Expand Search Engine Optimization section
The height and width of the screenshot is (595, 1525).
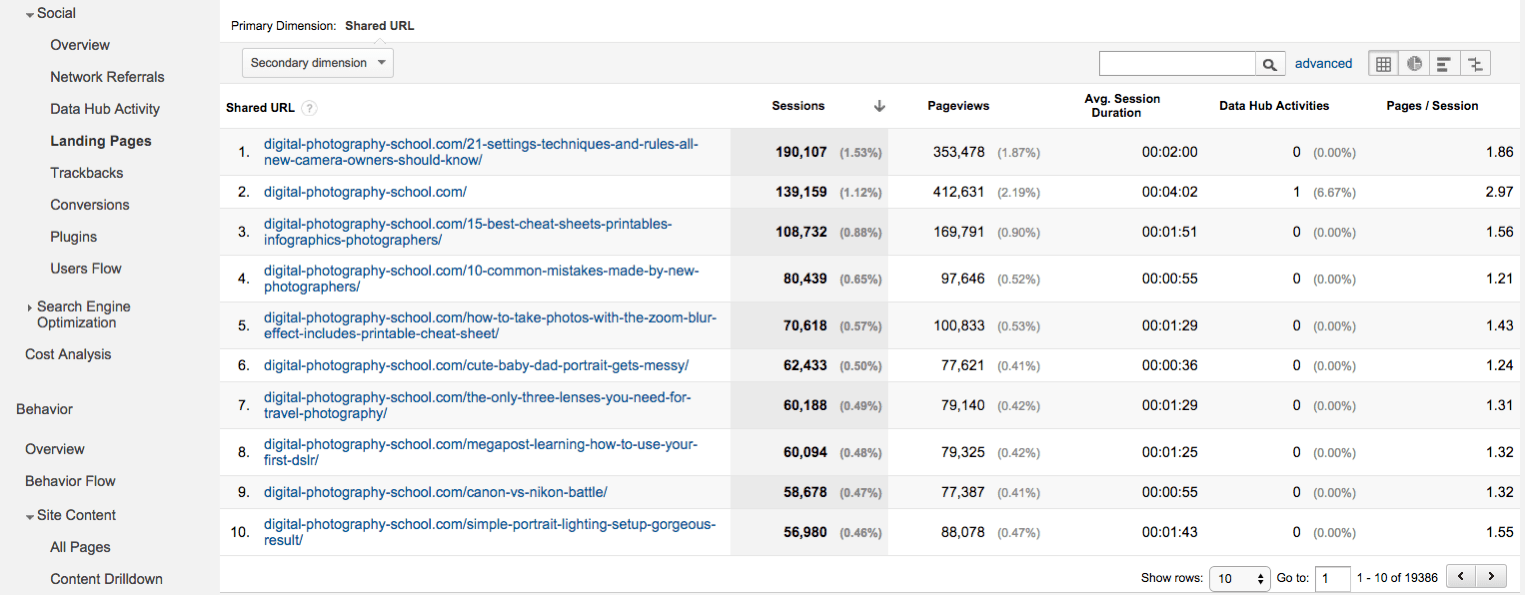click(x=30, y=308)
